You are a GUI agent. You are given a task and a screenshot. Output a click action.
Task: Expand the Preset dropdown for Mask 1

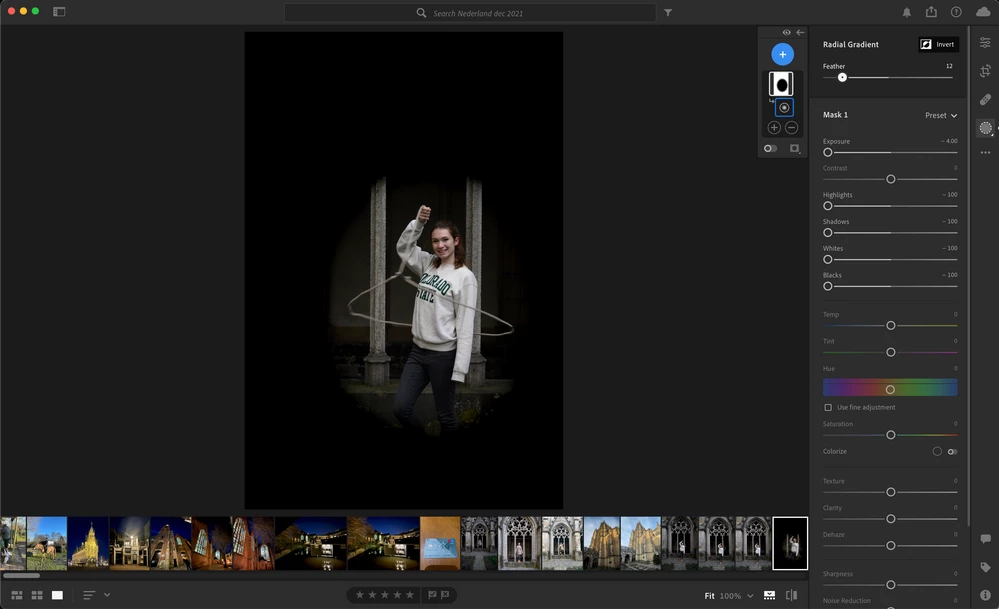coord(941,115)
